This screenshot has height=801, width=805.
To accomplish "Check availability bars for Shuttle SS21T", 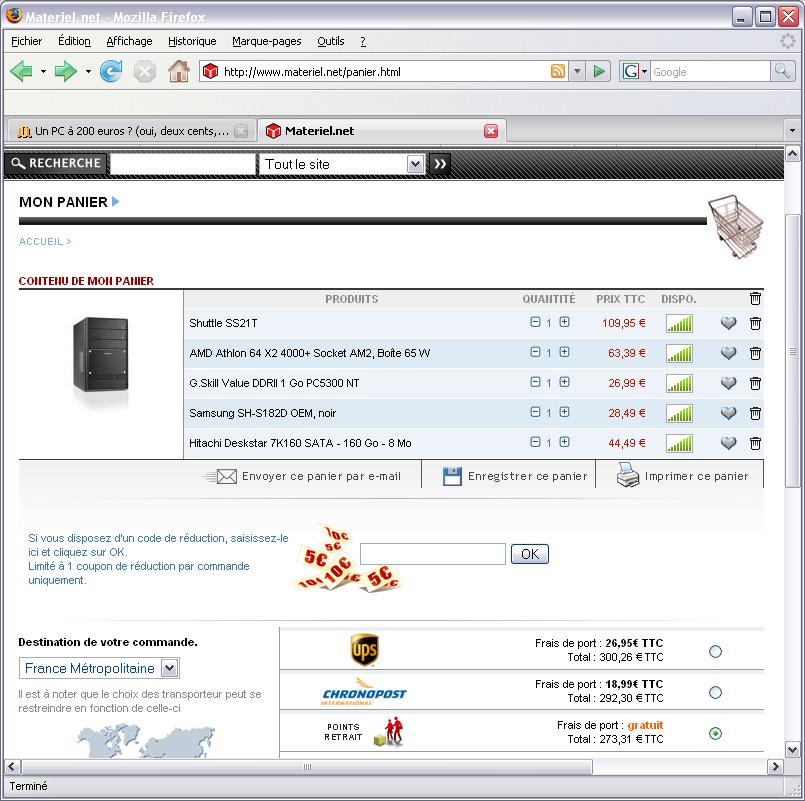I will (x=679, y=323).
